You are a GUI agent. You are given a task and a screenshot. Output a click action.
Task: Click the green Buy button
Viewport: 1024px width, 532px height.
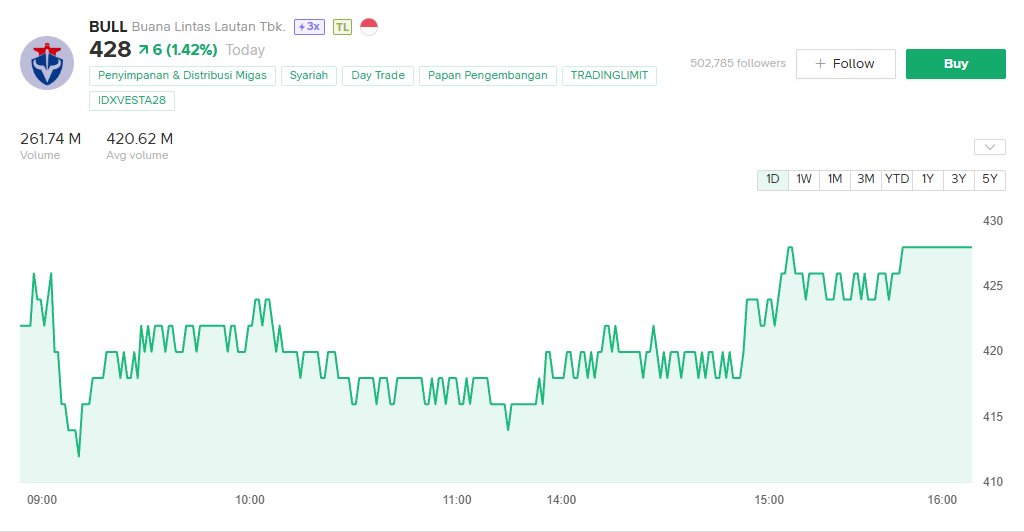pyautogui.click(x=955, y=64)
